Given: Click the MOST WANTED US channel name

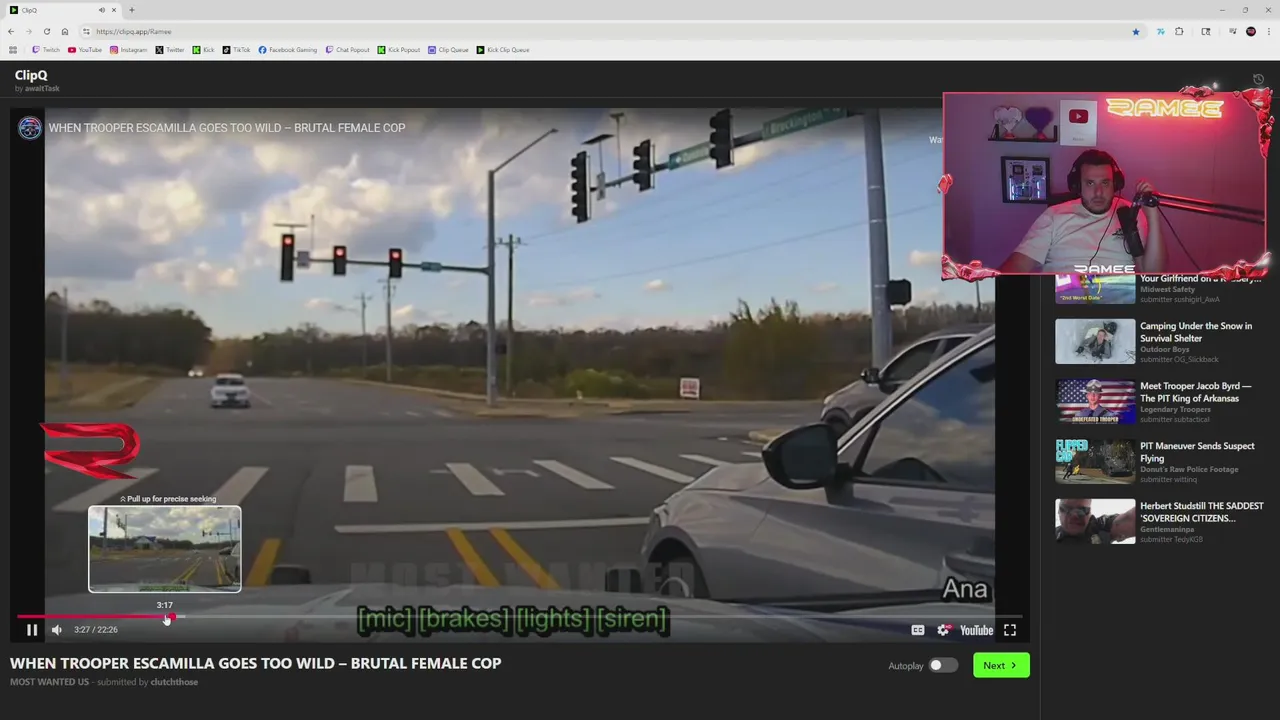Looking at the screenshot, I should click(x=49, y=682).
